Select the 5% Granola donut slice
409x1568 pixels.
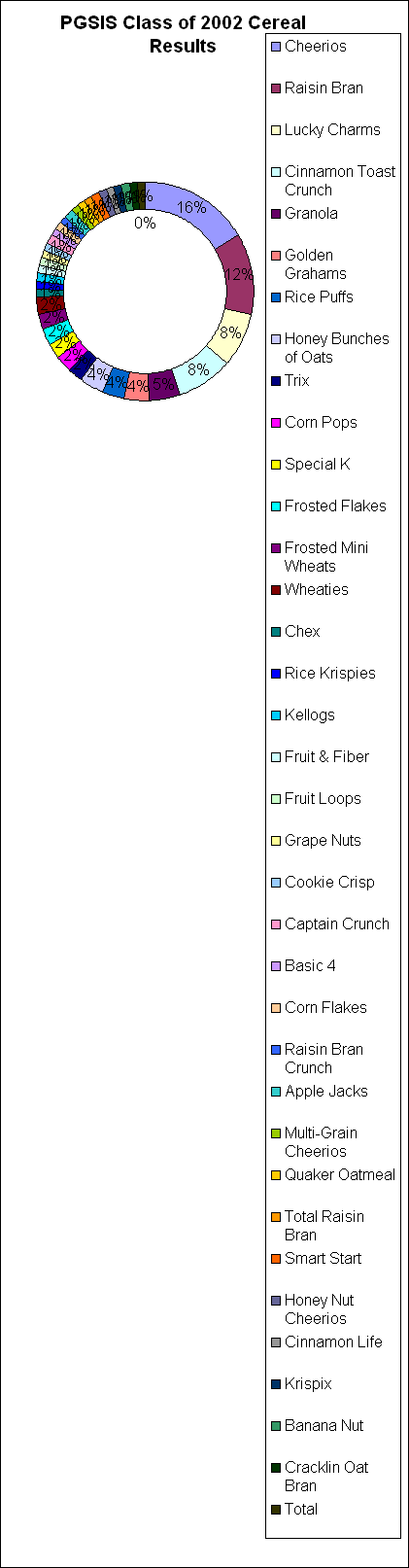(x=163, y=385)
